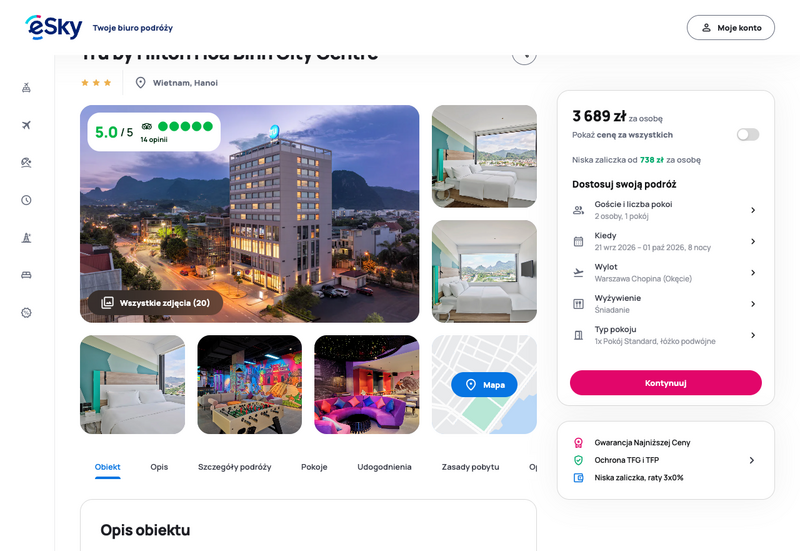Open the purple lounge sofa photo
This screenshot has width=800, height=551.
(367, 385)
